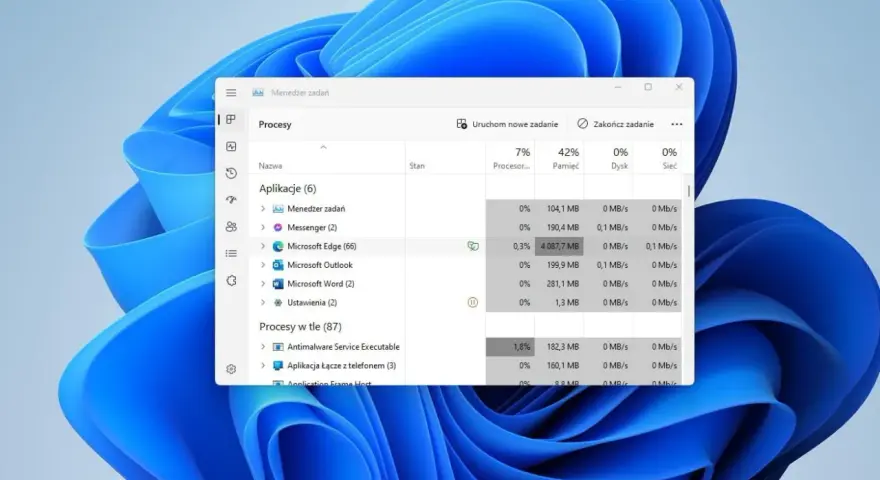Open the Services puzzle icon

point(231,281)
